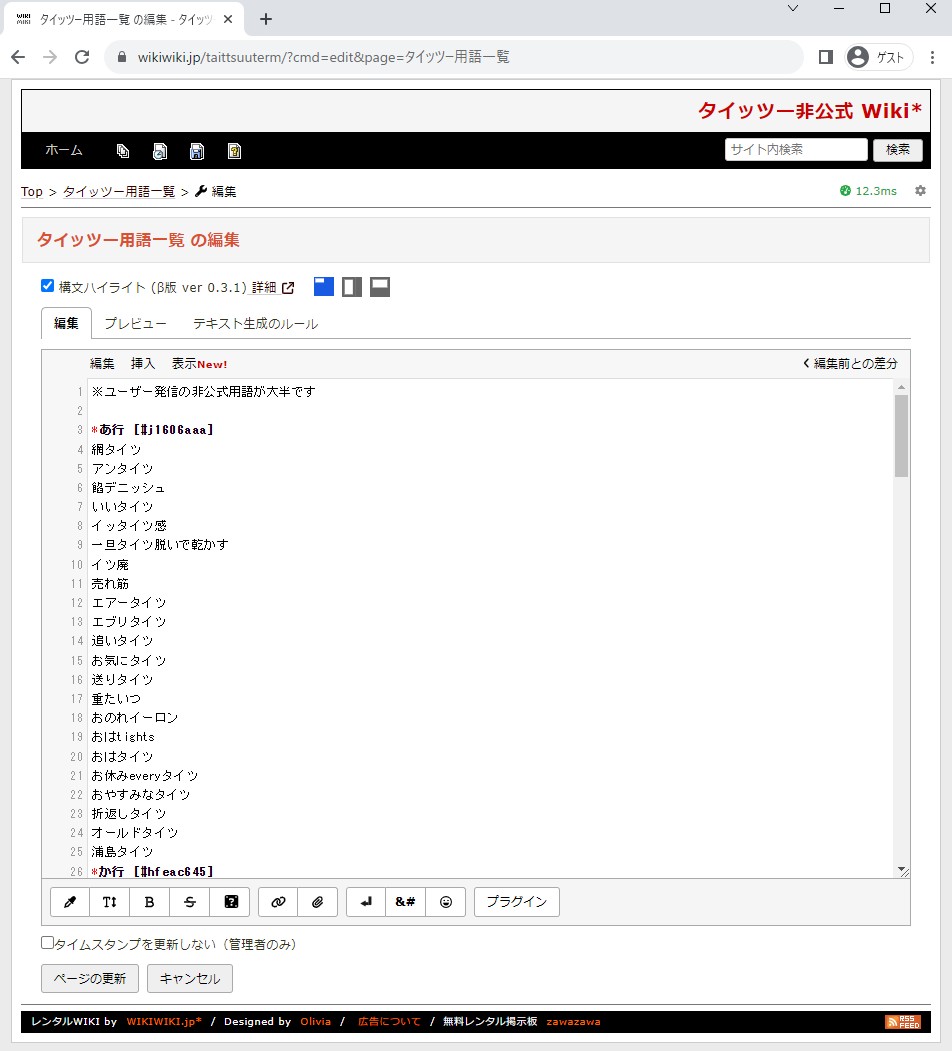The width and height of the screenshot is (952, 1051).
Task: Select the side-by-side split layout toggle
Action: [352, 287]
